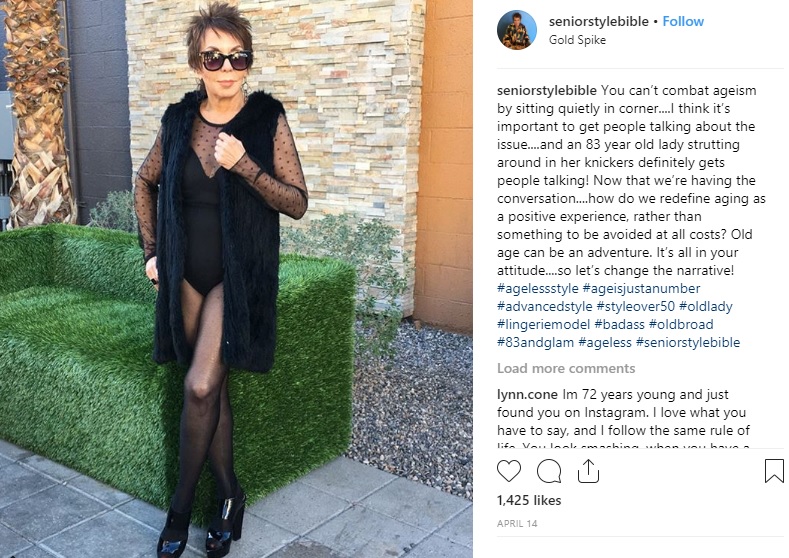Image resolution: width=789 pixels, height=558 pixels.
Task: Like the post with the heart icon
Action: pos(509,471)
